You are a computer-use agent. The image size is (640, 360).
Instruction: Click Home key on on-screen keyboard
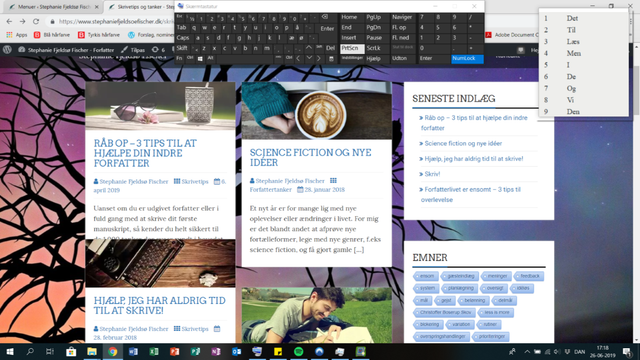click(x=352, y=17)
